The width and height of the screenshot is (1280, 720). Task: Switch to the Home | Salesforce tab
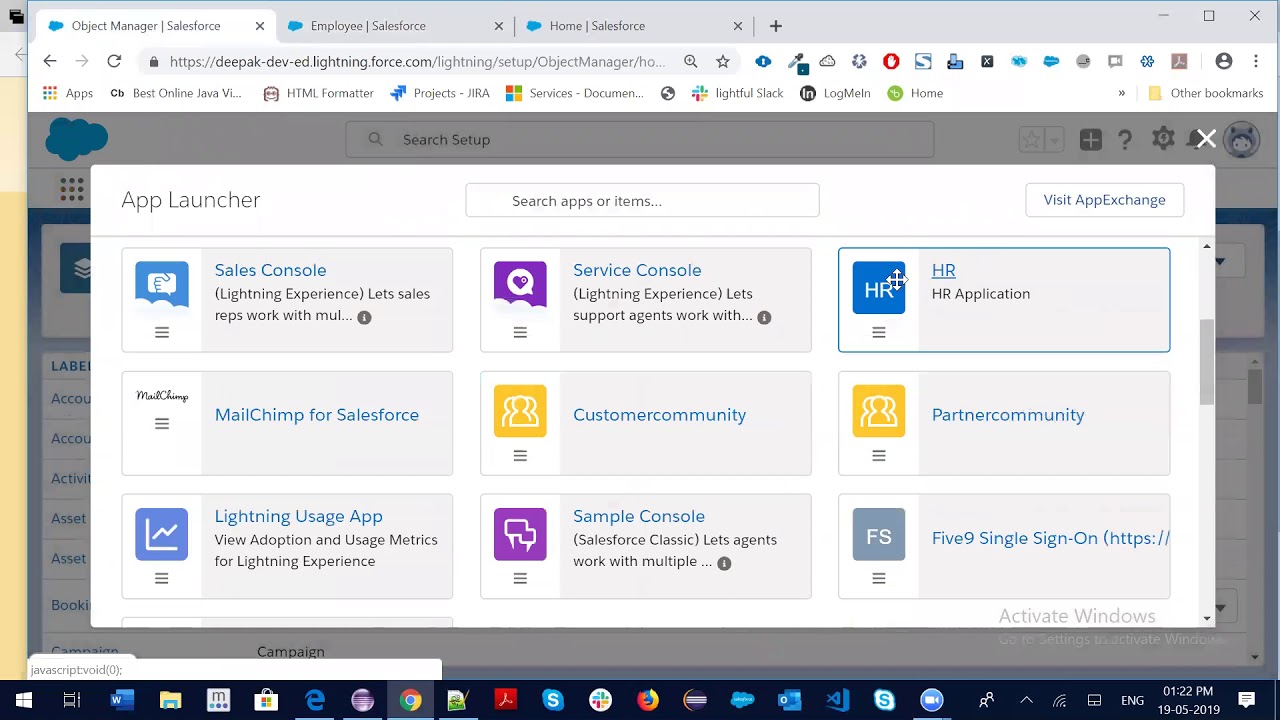tap(635, 26)
